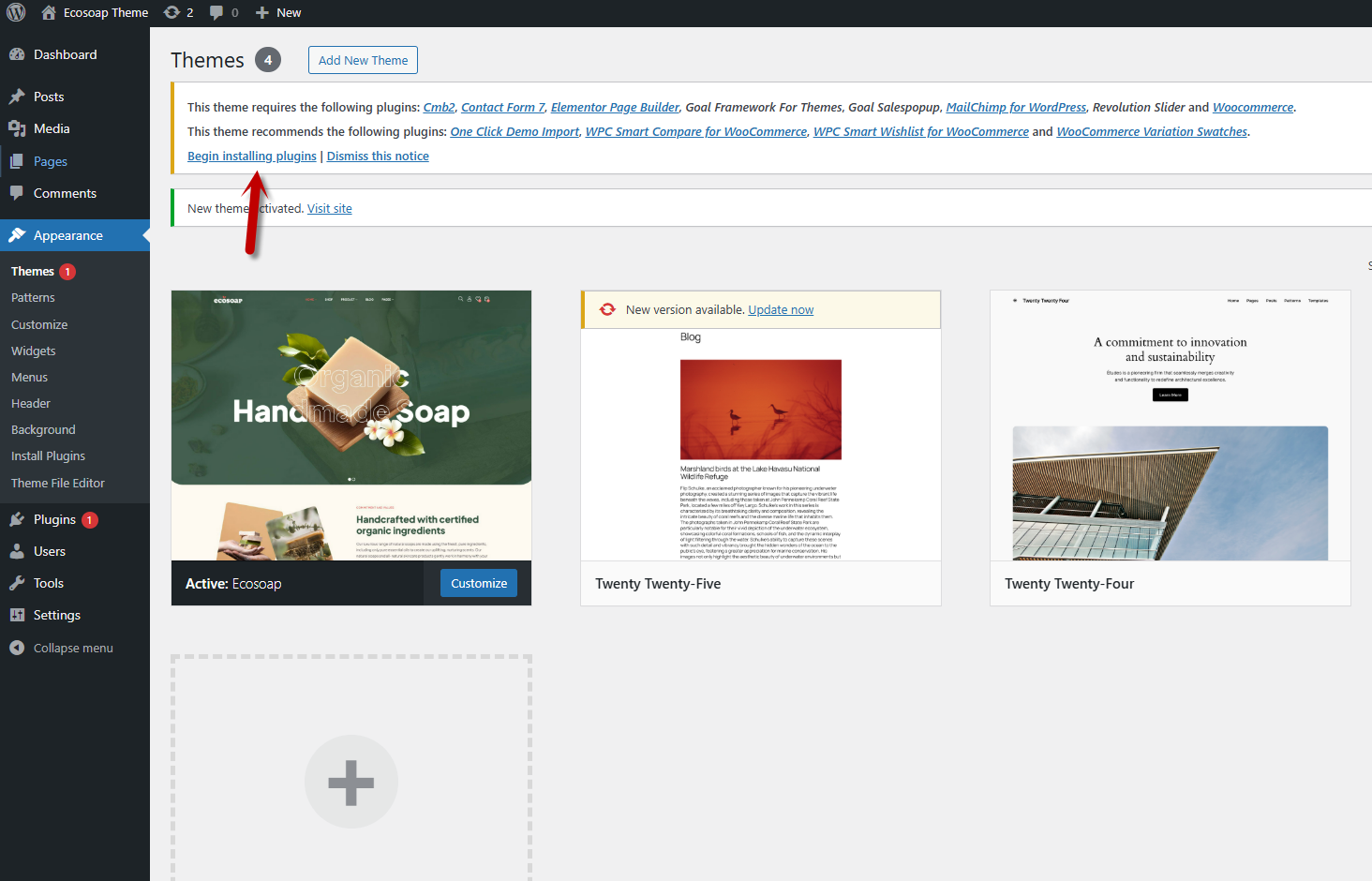The width and height of the screenshot is (1372, 881).
Task: Open the Contact Form 7 link
Action: (x=503, y=107)
